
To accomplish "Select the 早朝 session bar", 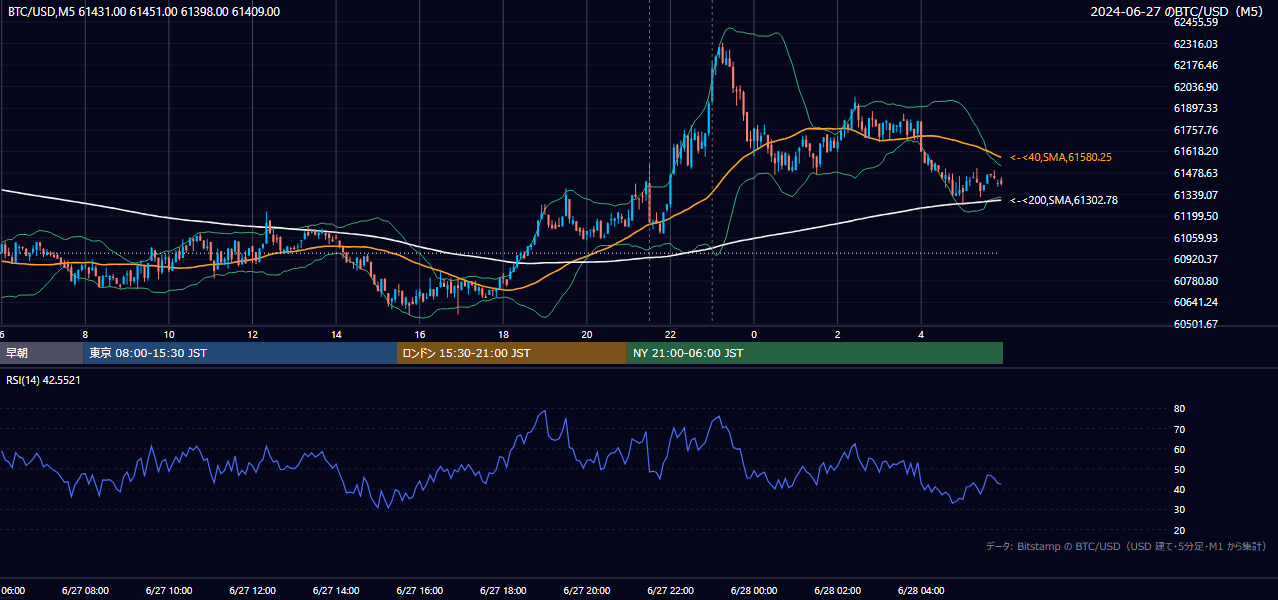I will [x=41, y=353].
